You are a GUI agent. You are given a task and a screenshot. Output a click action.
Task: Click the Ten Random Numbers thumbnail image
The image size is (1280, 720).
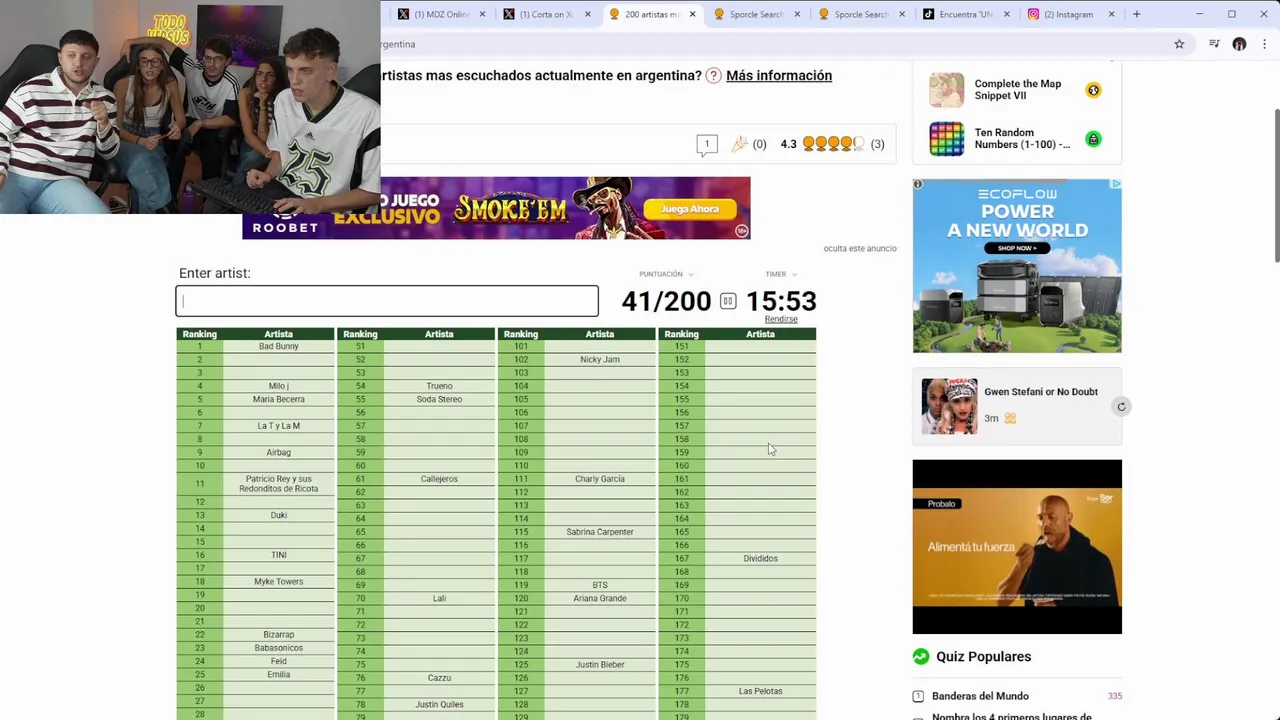[946, 139]
